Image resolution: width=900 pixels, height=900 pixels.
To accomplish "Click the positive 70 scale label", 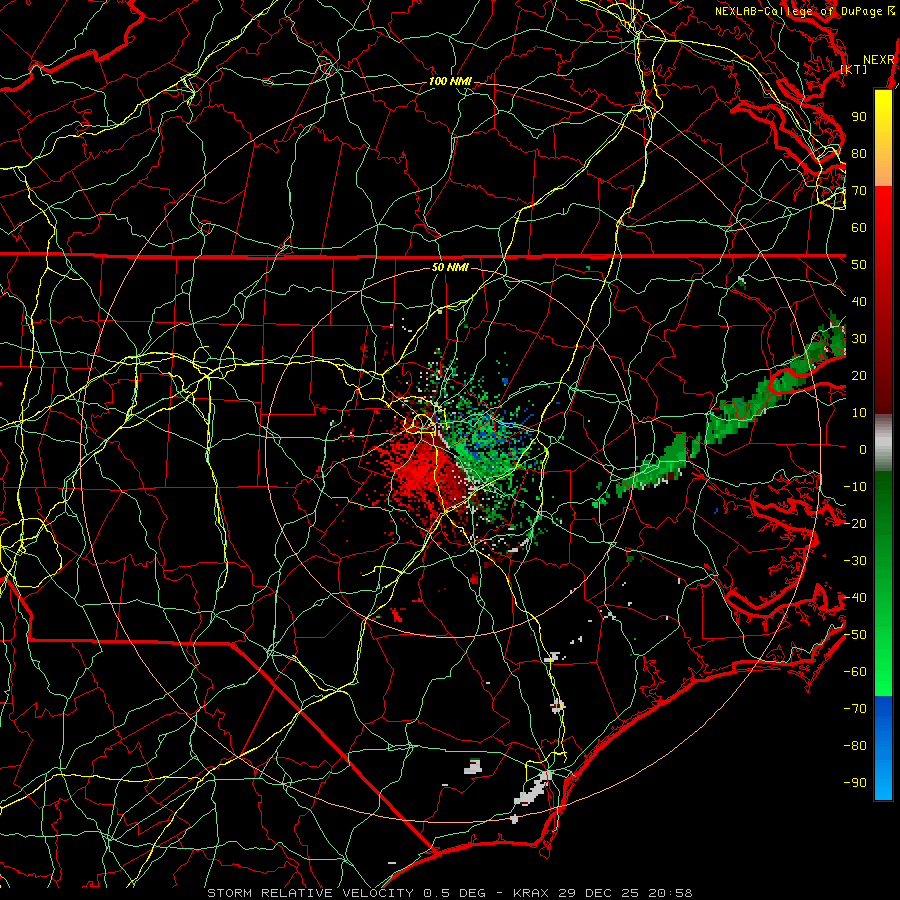I will point(859,190).
